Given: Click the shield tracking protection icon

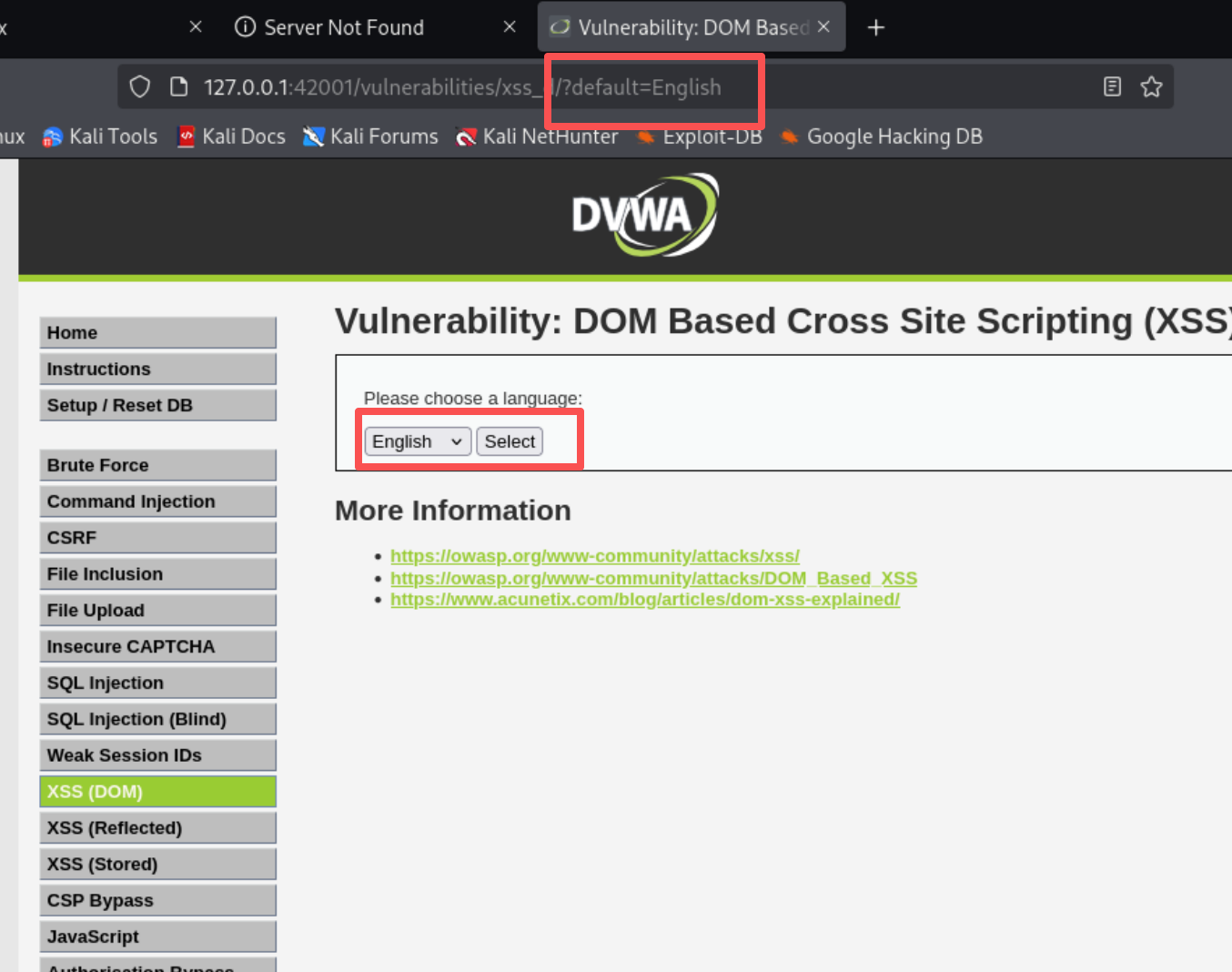Looking at the screenshot, I should pos(139,86).
